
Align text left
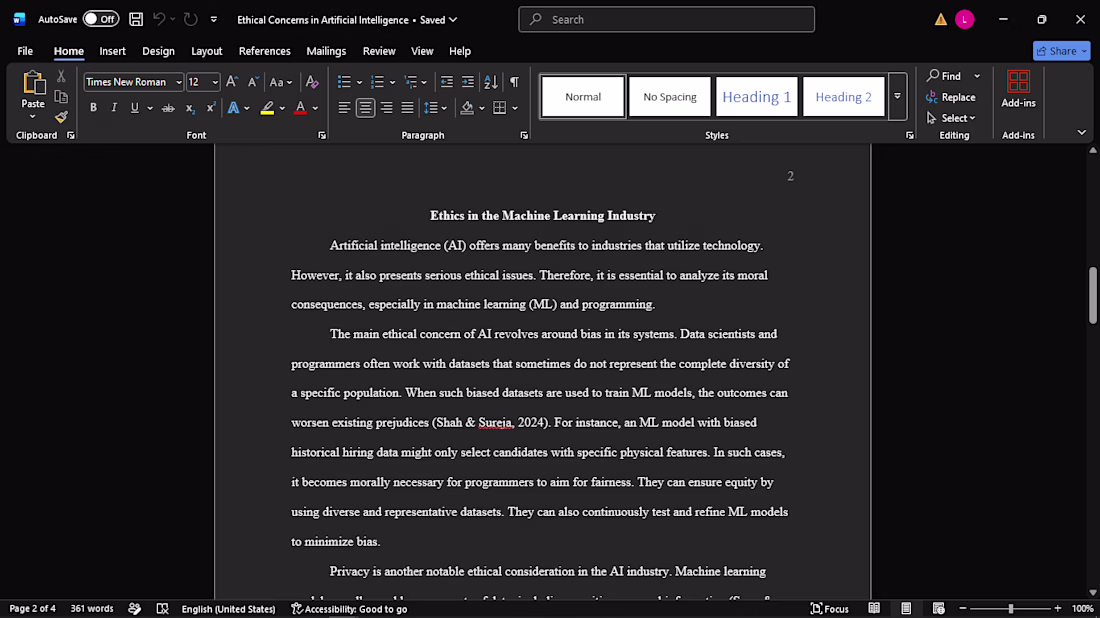click(344, 108)
